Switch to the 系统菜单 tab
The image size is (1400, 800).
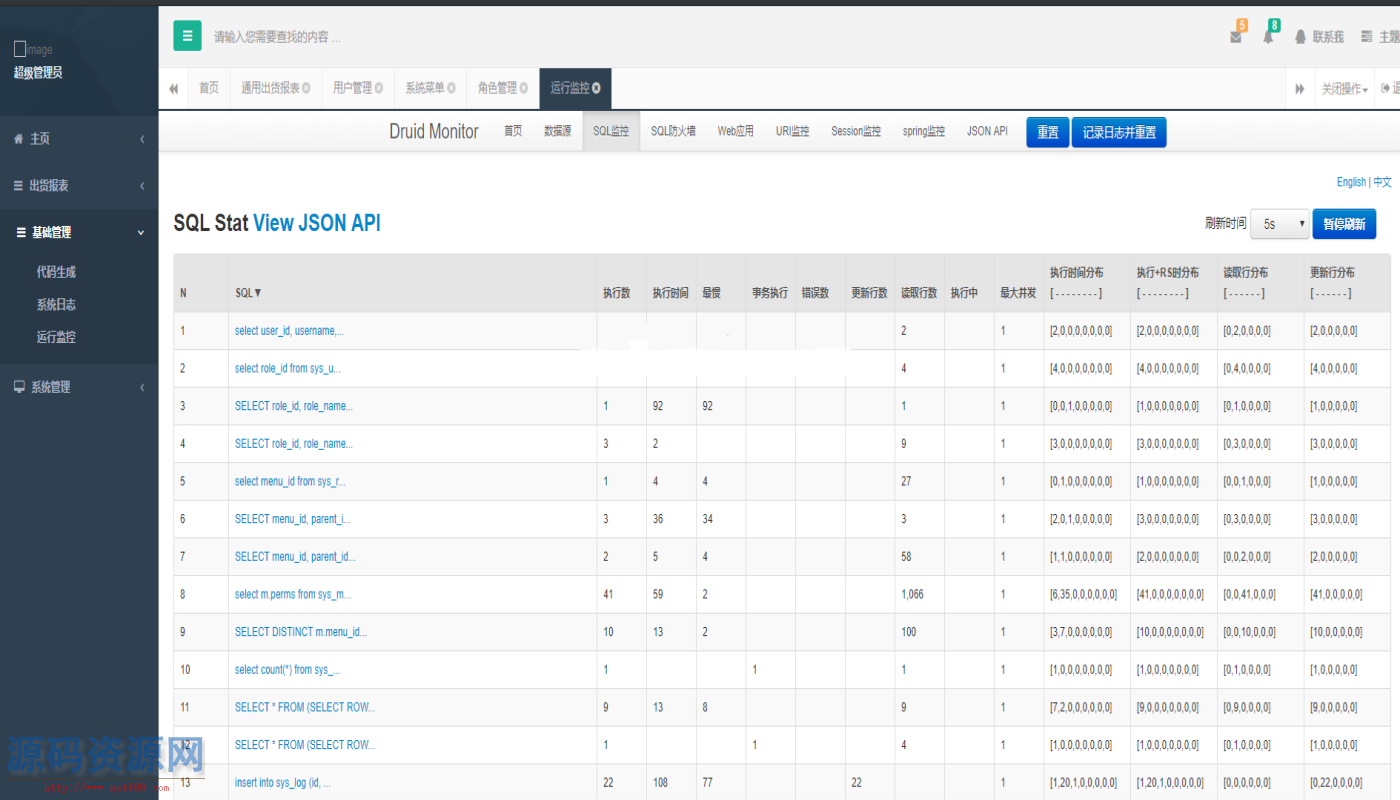point(424,88)
